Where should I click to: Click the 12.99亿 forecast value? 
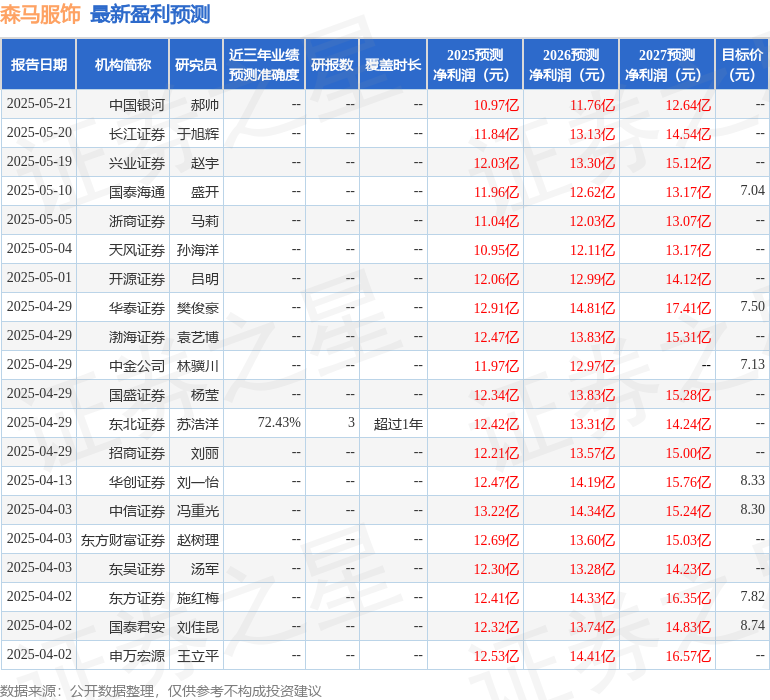pyautogui.click(x=592, y=279)
